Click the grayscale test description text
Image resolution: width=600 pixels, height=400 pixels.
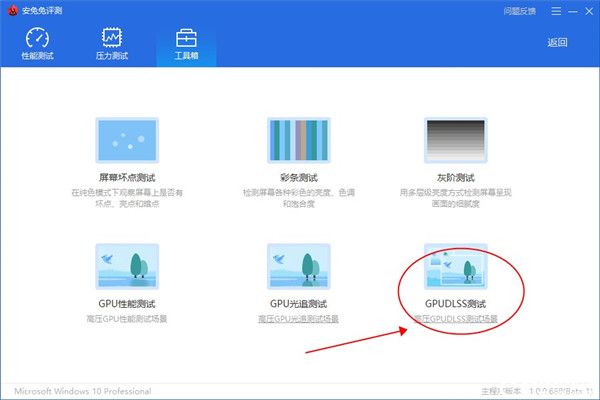coord(455,198)
